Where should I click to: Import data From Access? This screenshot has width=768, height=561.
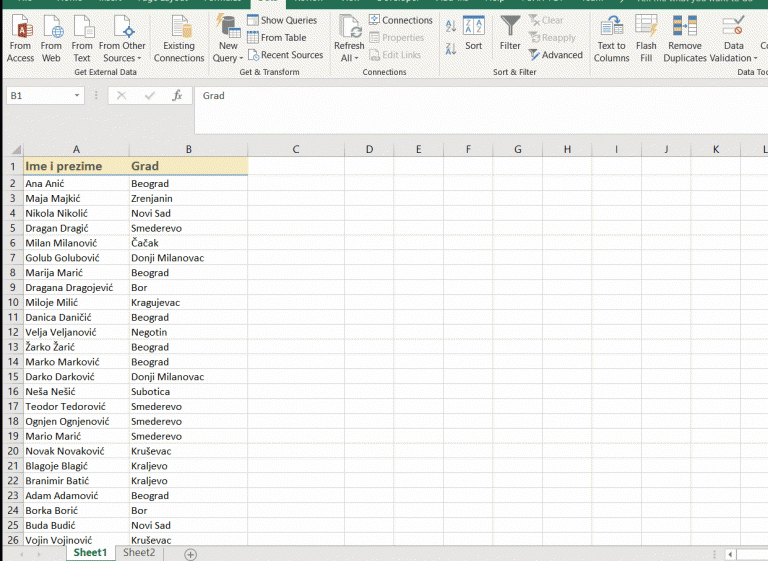pos(21,39)
